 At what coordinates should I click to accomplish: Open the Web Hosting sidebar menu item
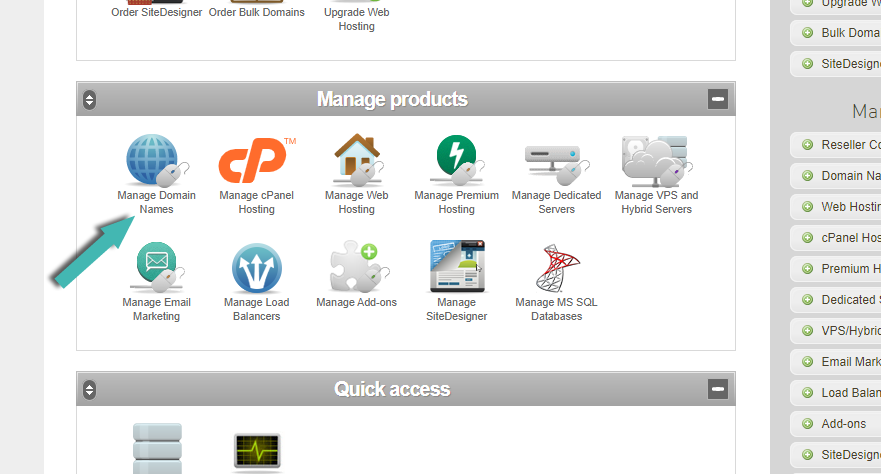click(x=835, y=207)
